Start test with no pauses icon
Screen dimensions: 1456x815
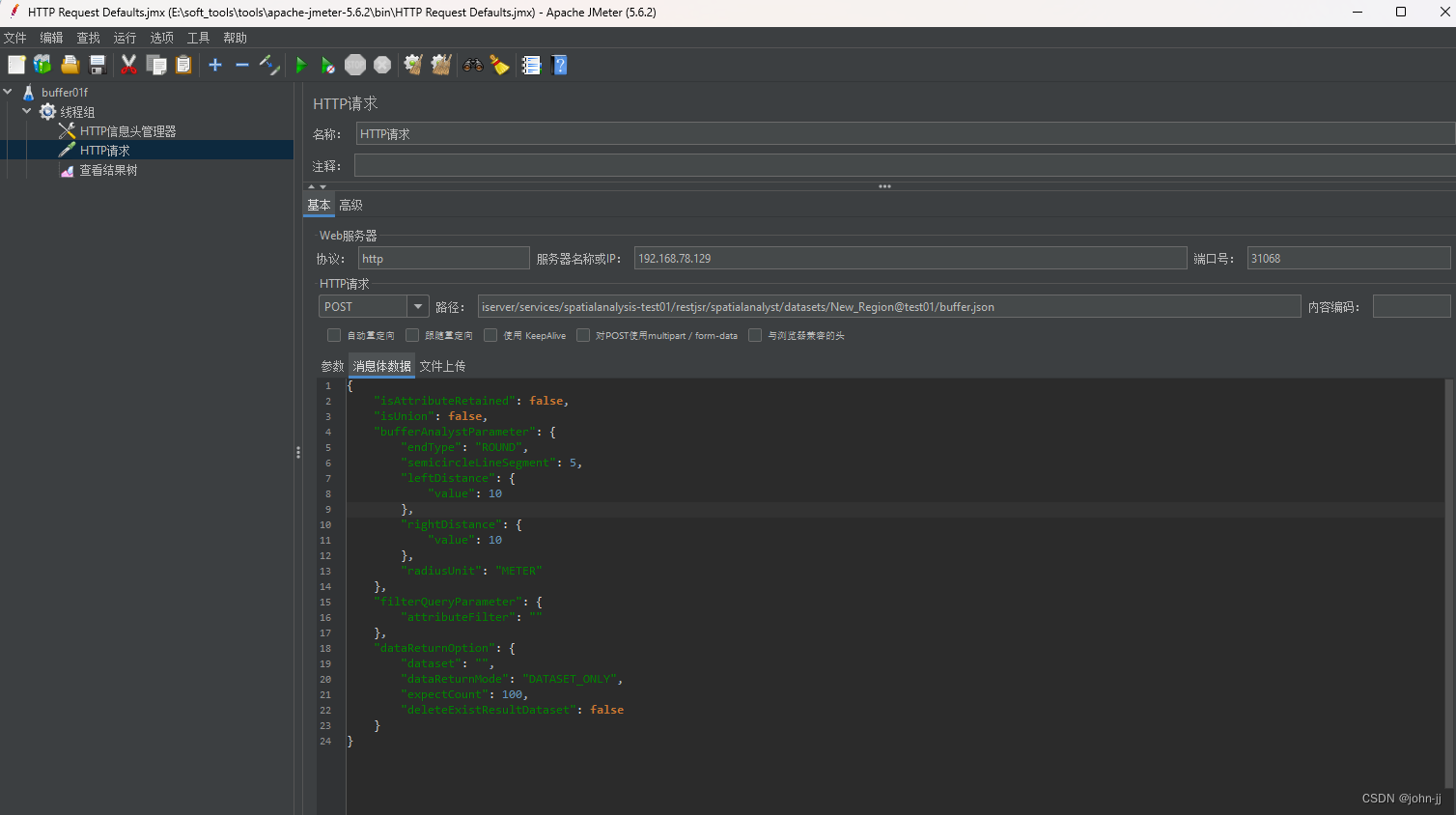pyautogui.click(x=328, y=65)
